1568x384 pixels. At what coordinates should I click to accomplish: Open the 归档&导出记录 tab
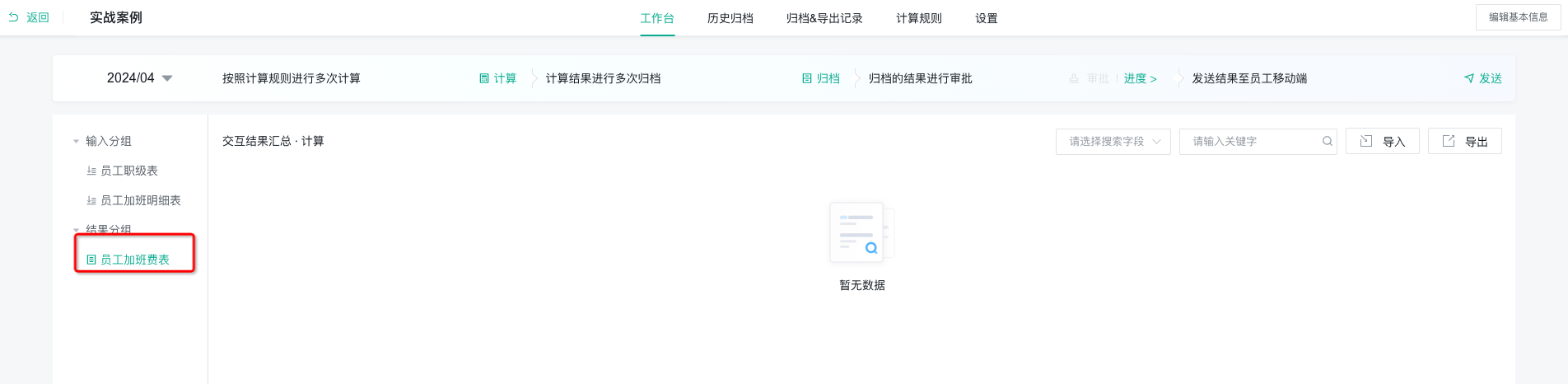[x=824, y=18]
